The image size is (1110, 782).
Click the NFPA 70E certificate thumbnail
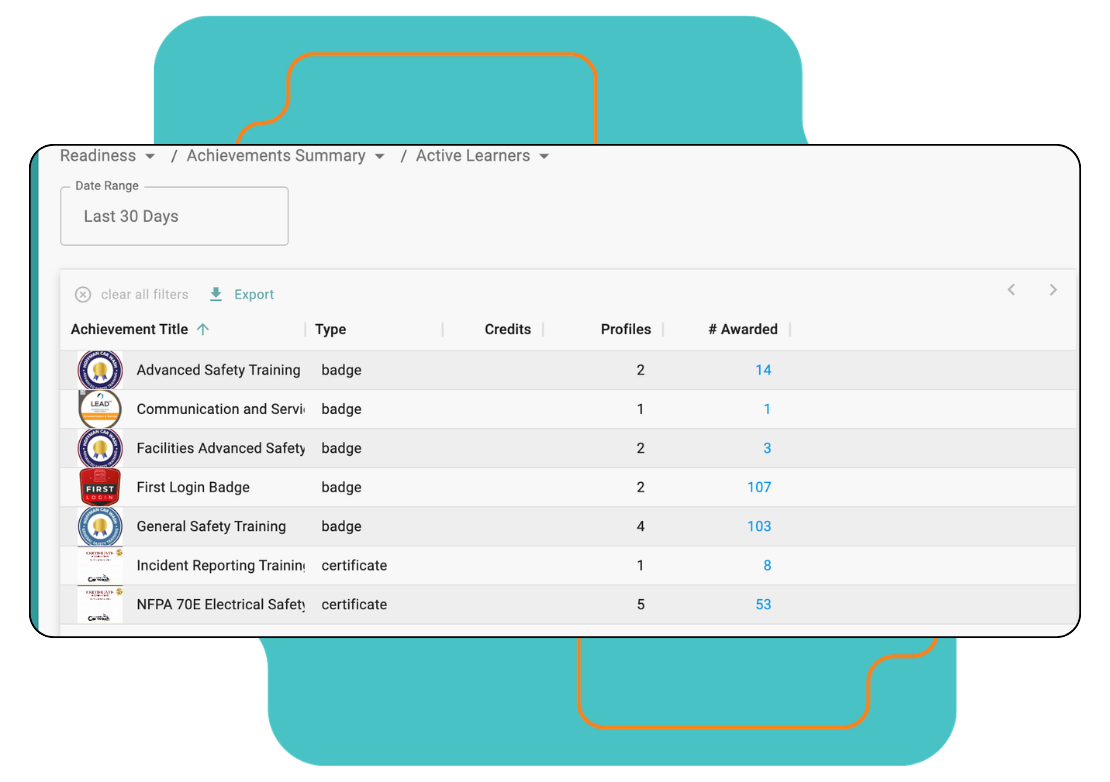point(100,604)
